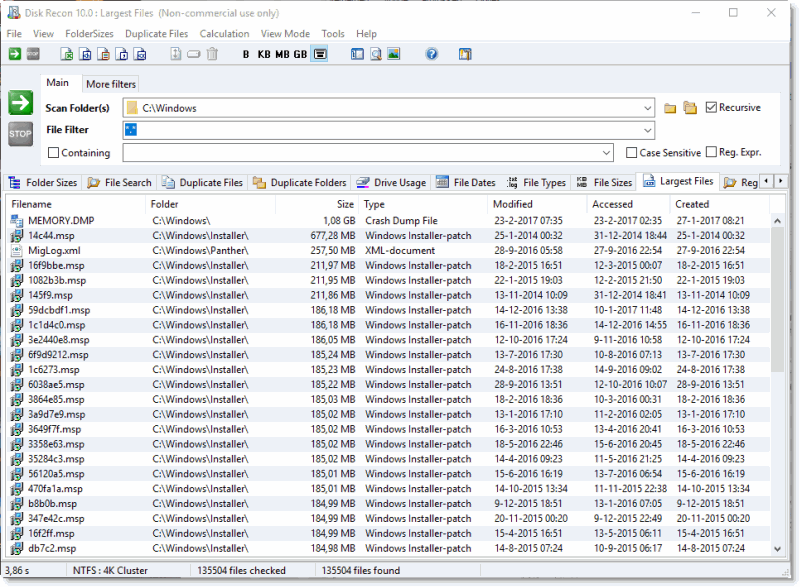Click the rightmost notepad toolbar icon
The width and height of the screenshot is (800, 587).
point(465,54)
